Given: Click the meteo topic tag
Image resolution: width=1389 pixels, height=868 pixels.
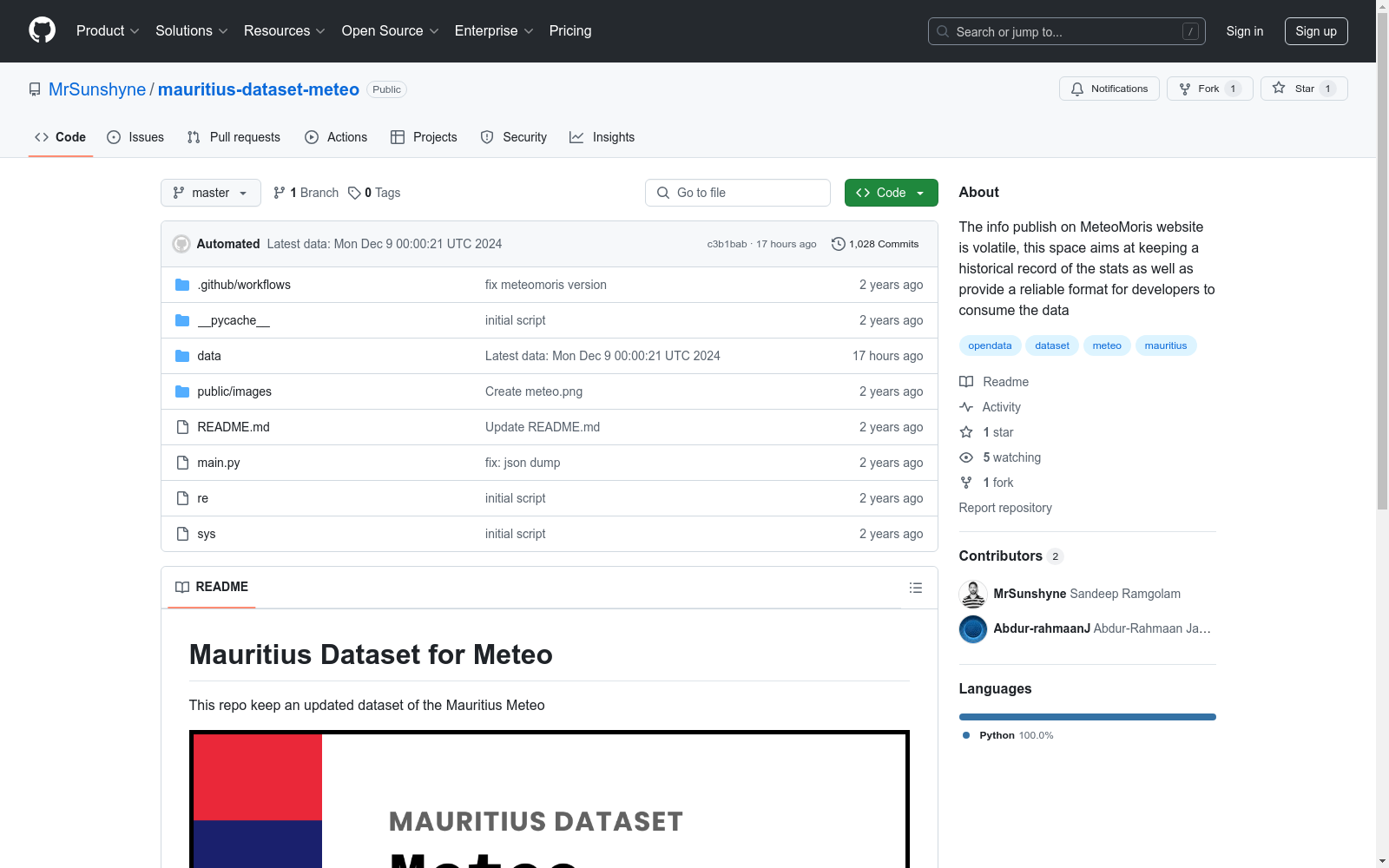Looking at the screenshot, I should tap(1107, 345).
